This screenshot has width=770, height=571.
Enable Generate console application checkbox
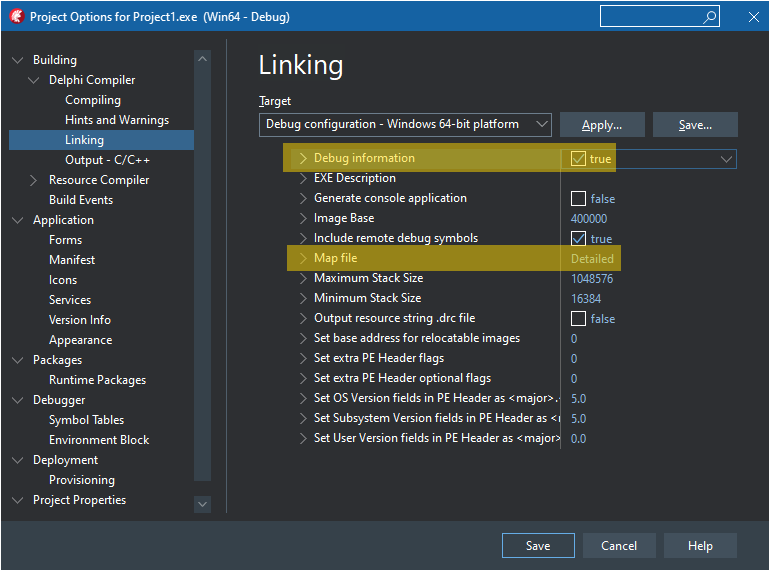(x=578, y=199)
